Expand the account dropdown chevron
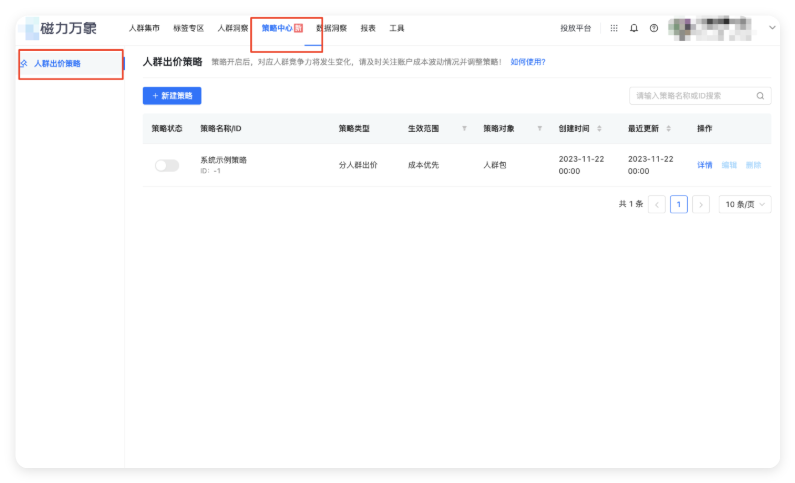The width and height of the screenshot is (795, 483). (x=772, y=28)
